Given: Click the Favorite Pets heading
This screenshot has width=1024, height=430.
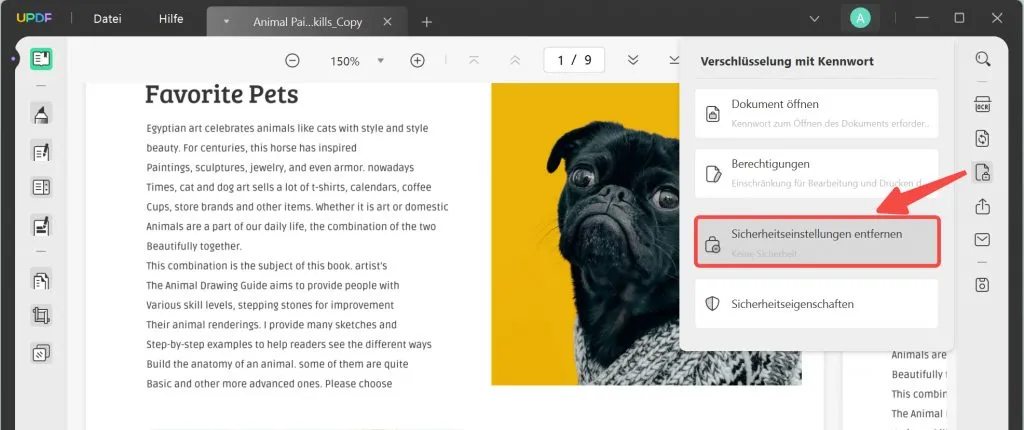Looking at the screenshot, I should coord(221,94).
